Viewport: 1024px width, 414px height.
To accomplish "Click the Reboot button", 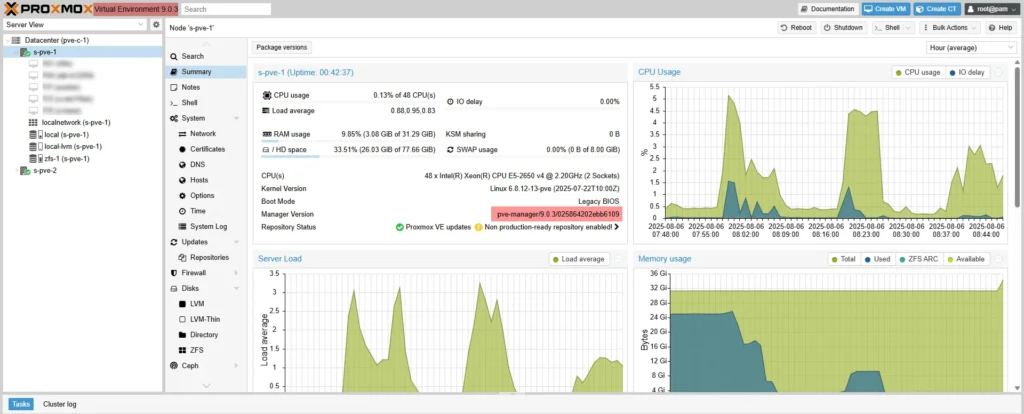I will tap(796, 28).
